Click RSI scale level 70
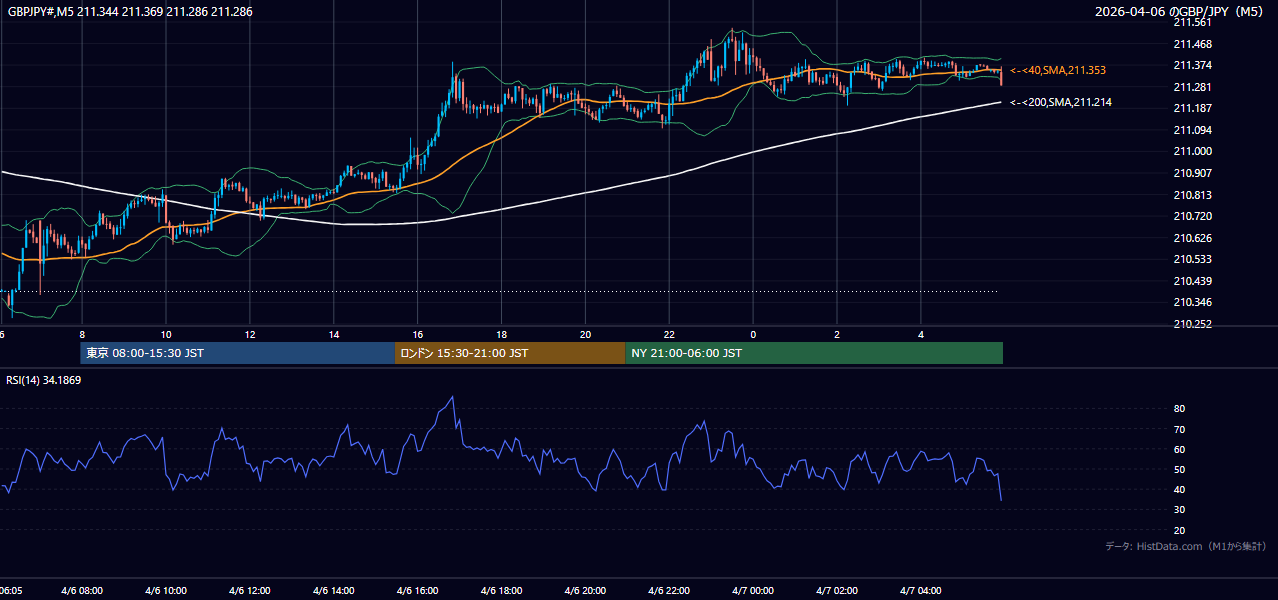1278x600 pixels. [x=1179, y=429]
